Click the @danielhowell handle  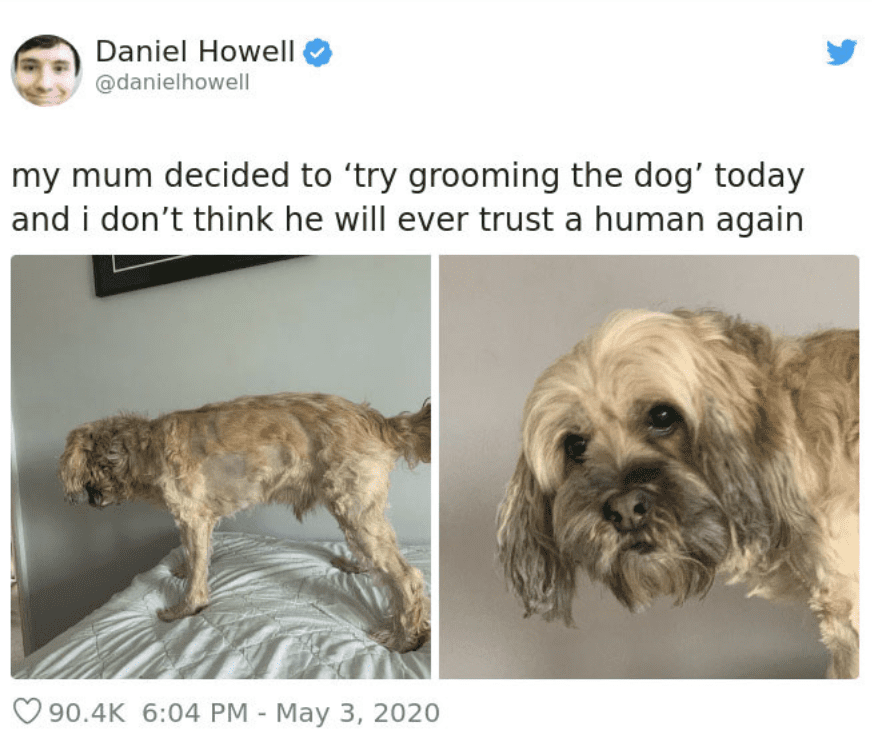[172, 82]
